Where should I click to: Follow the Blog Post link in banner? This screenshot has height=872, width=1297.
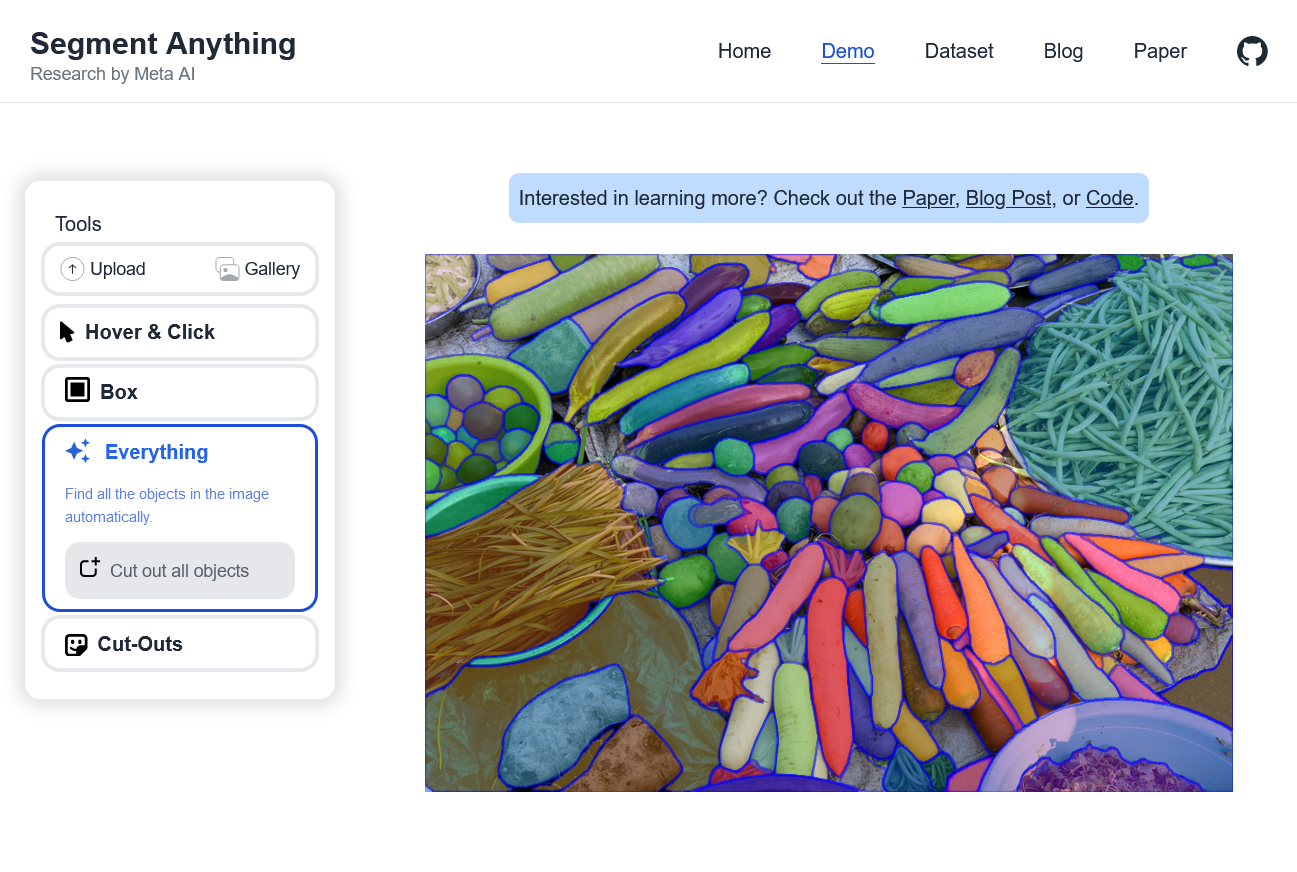[1008, 198]
